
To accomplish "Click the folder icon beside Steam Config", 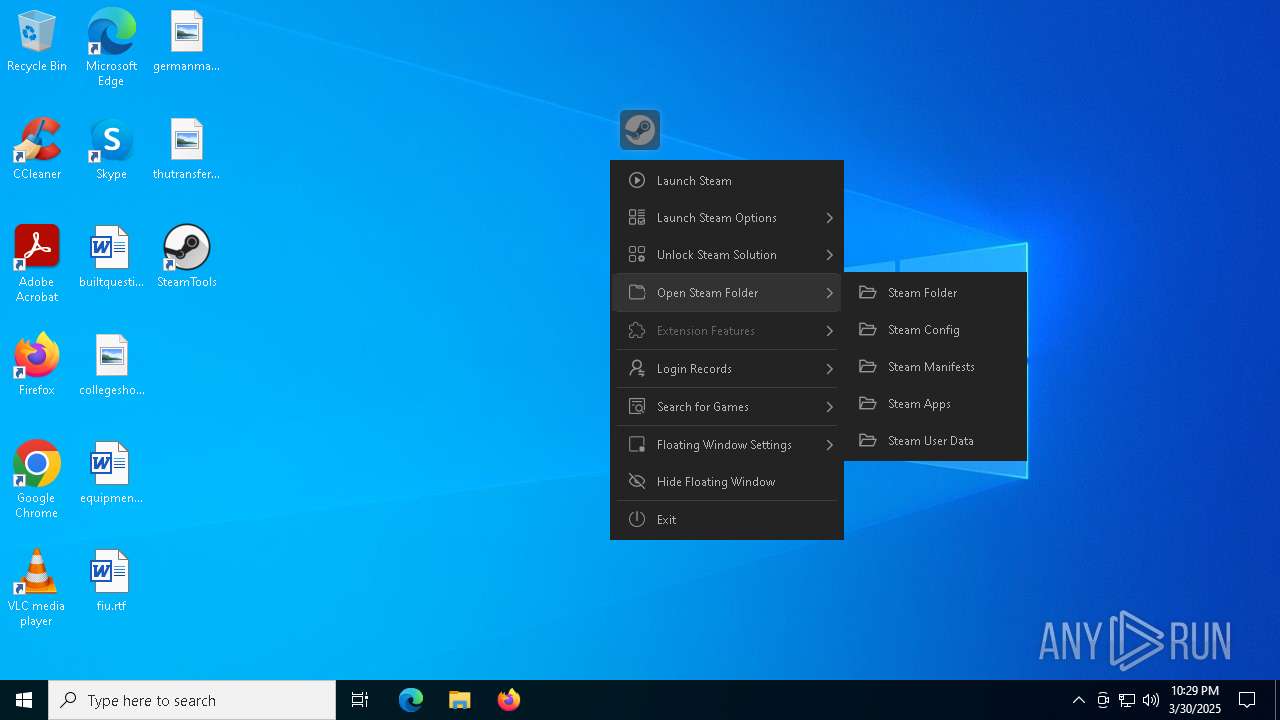I will click(x=867, y=330).
